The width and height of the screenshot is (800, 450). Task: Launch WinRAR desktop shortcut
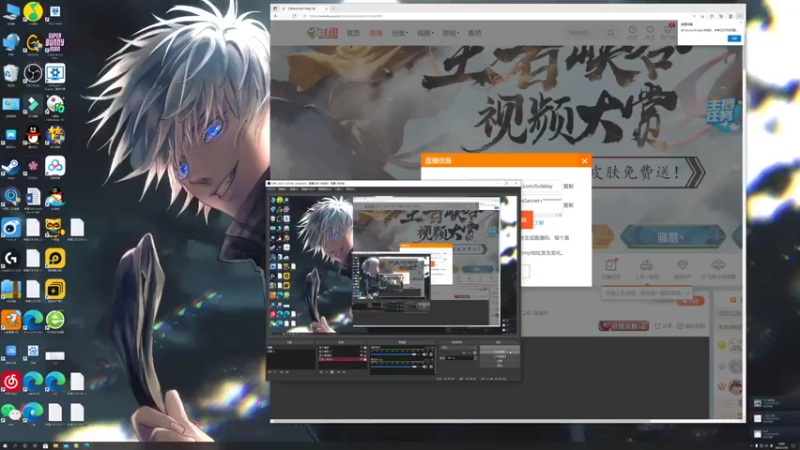[11, 290]
